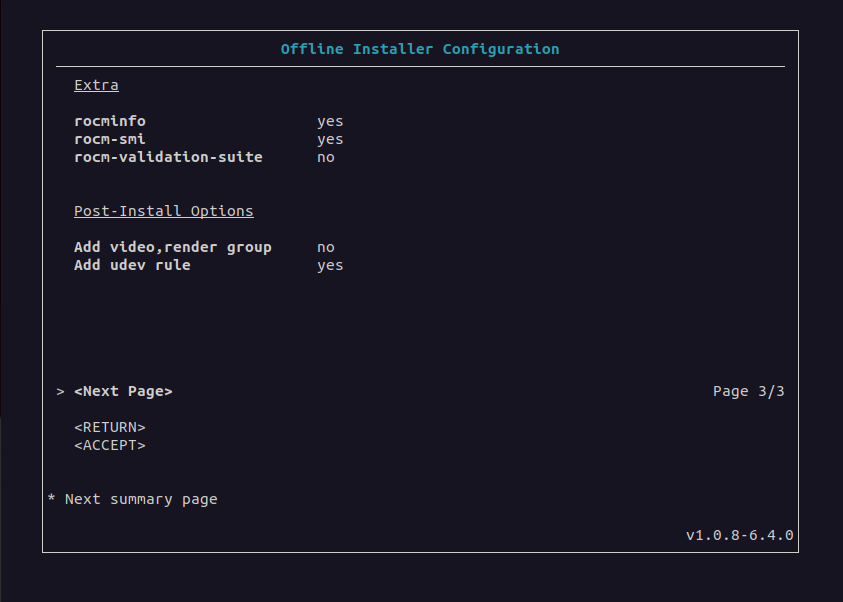Screen dimensions: 843x602
Task: Select the Add udev rule label
Action: (132, 265)
